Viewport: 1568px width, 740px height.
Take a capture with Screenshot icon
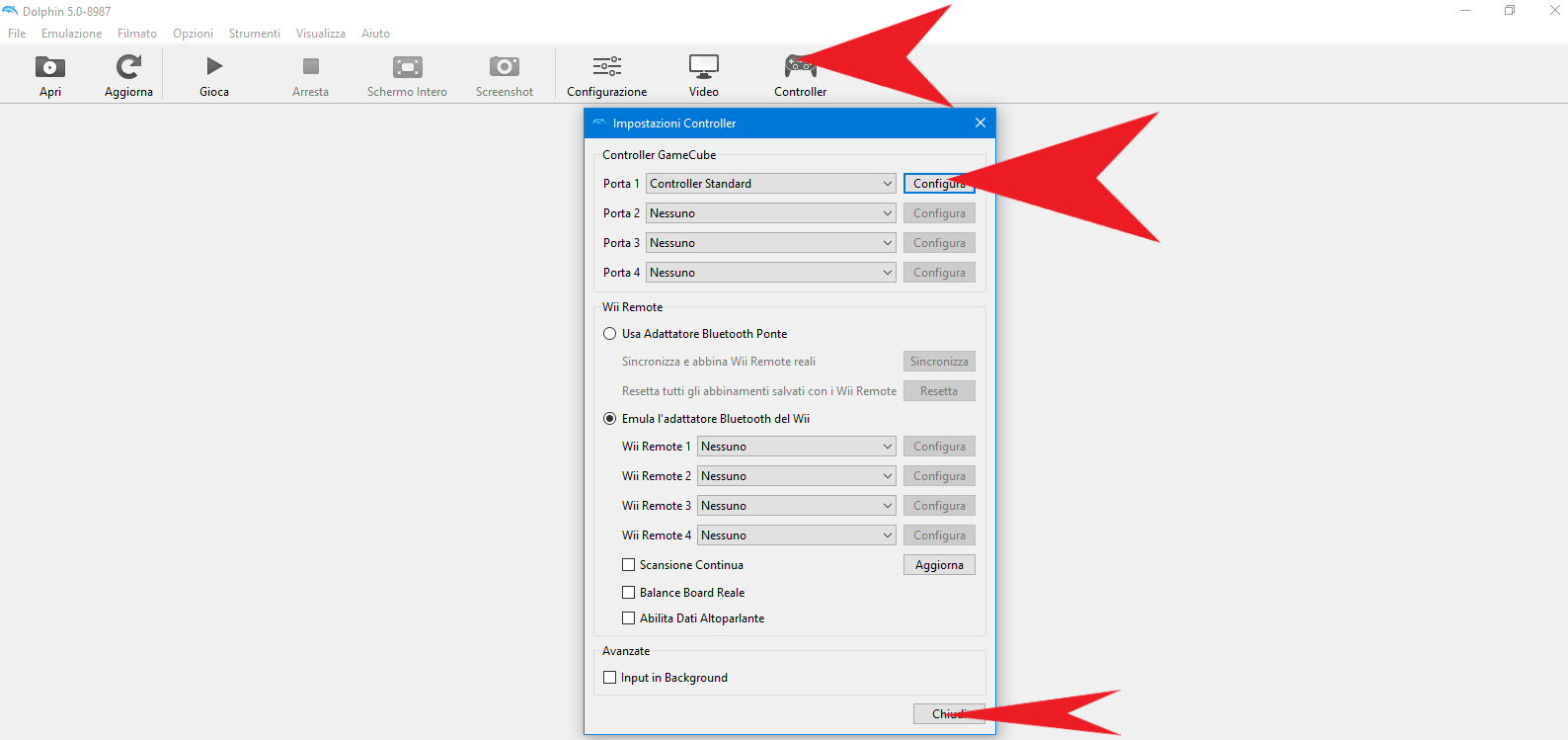(x=505, y=66)
